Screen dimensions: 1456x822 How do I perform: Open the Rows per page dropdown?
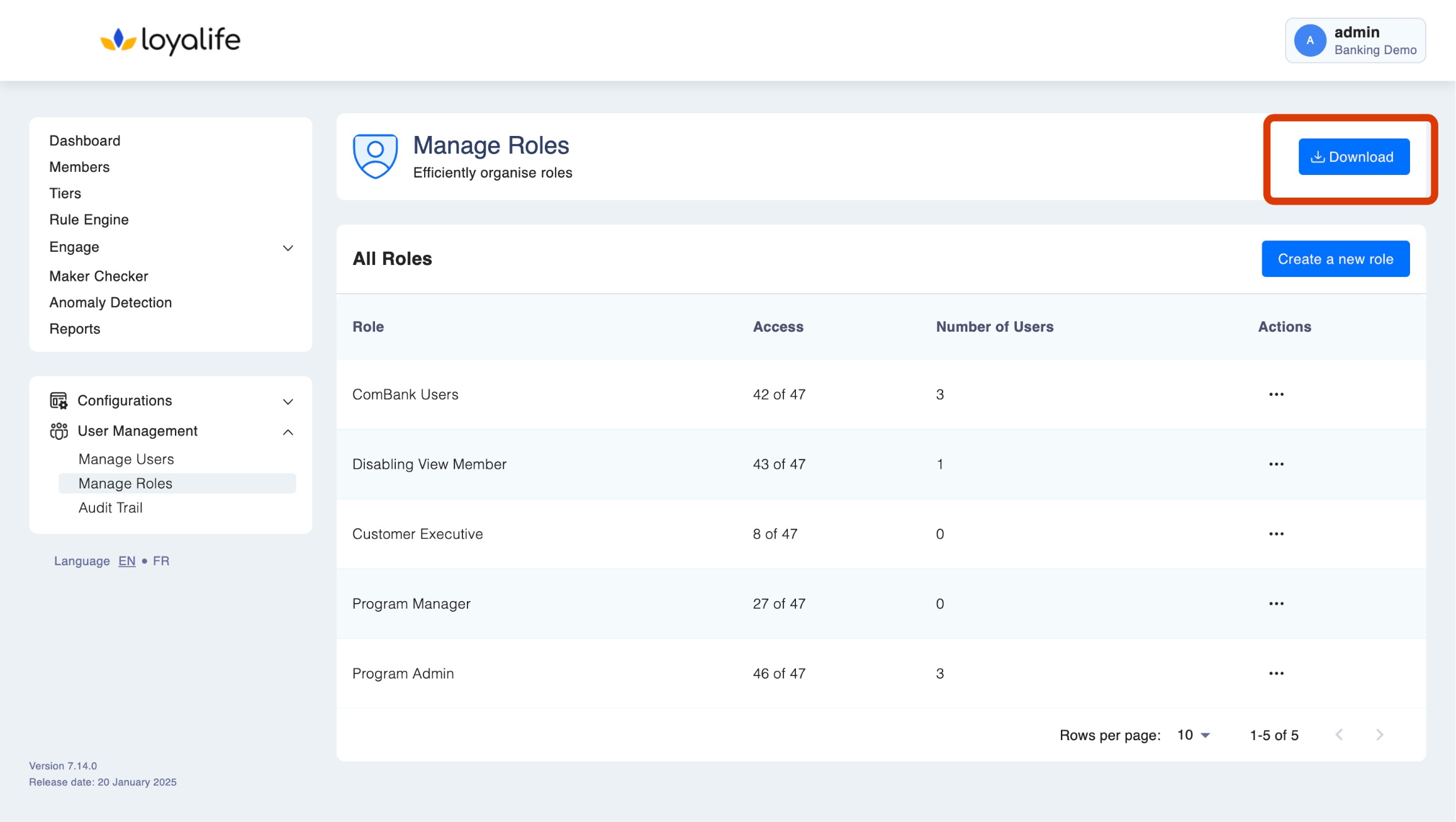click(1194, 735)
